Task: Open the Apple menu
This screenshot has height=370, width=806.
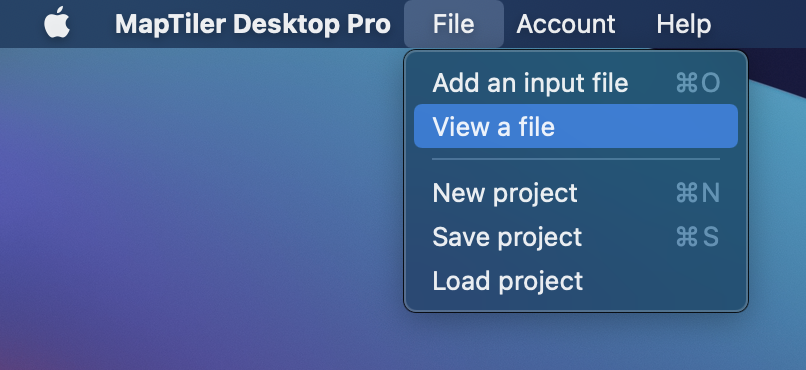Action: coord(57,23)
